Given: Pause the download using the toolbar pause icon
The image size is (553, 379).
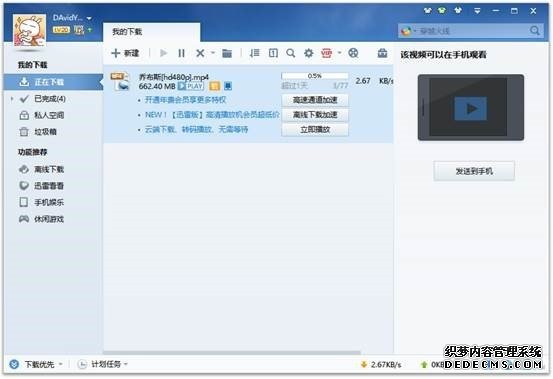Looking at the screenshot, I should (x=182, y=53).
